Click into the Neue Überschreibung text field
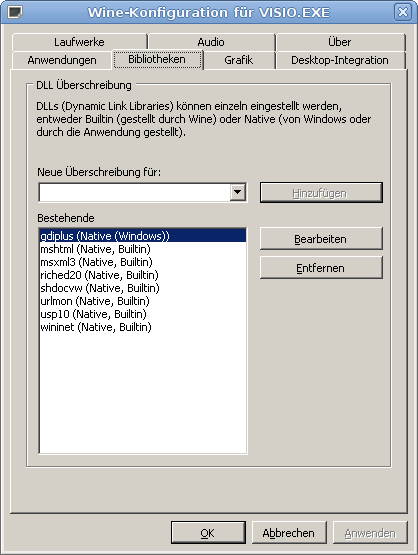The width and height of the screenshot is (418, 555). [134, 193]
